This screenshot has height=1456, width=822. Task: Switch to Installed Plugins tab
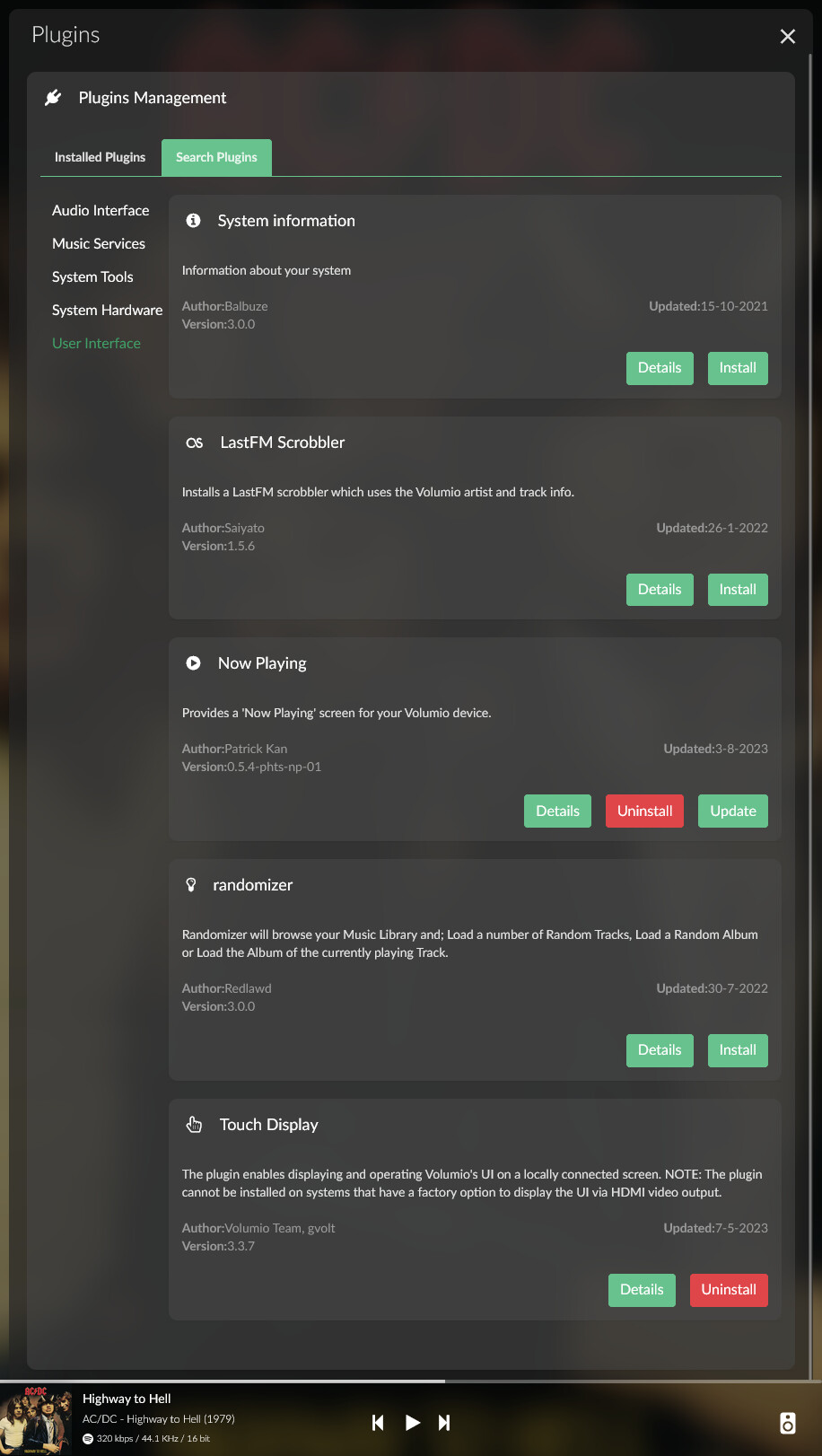100,157
